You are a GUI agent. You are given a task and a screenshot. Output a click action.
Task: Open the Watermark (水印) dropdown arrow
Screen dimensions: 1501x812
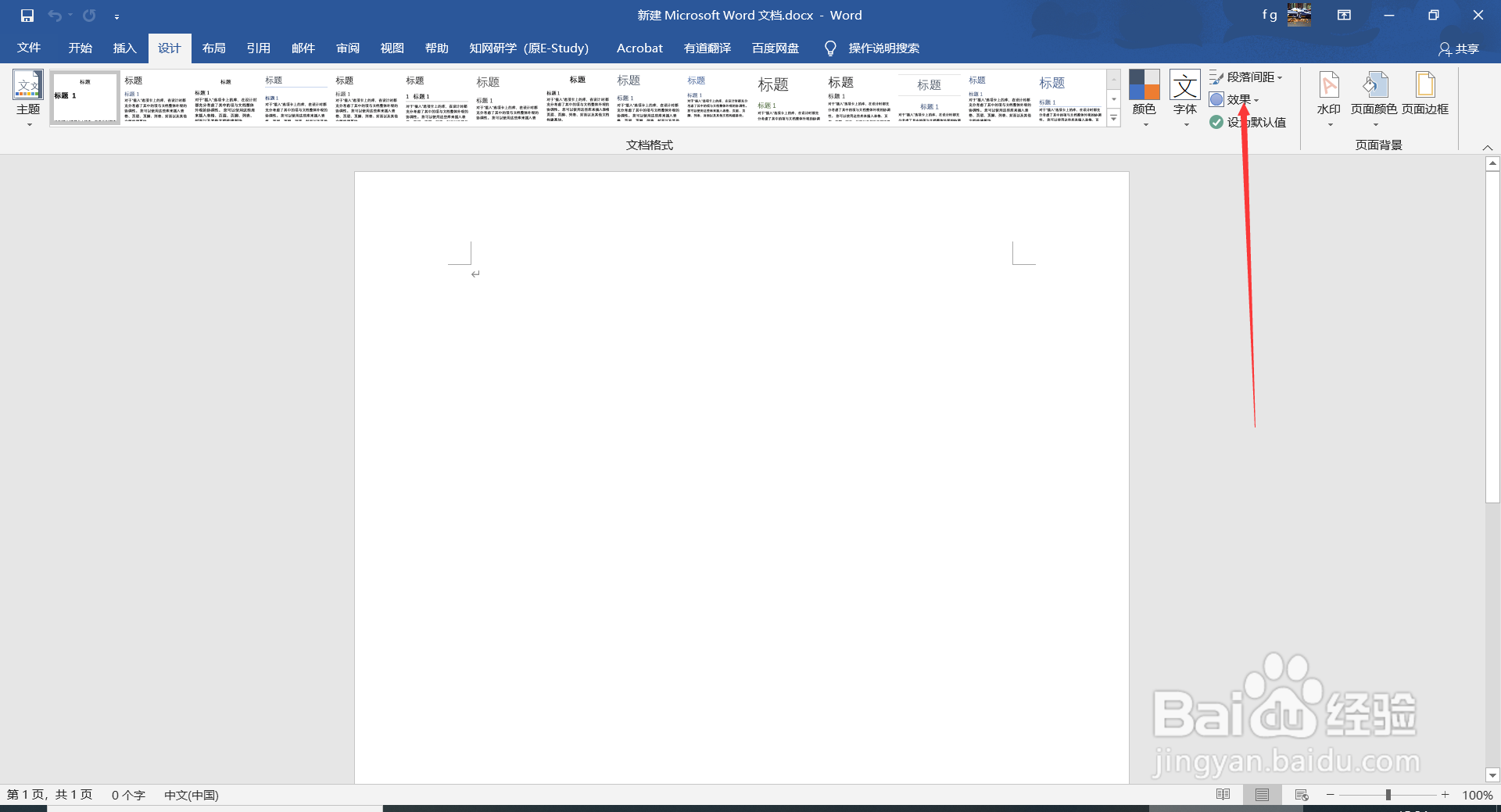pos(1330,125)
